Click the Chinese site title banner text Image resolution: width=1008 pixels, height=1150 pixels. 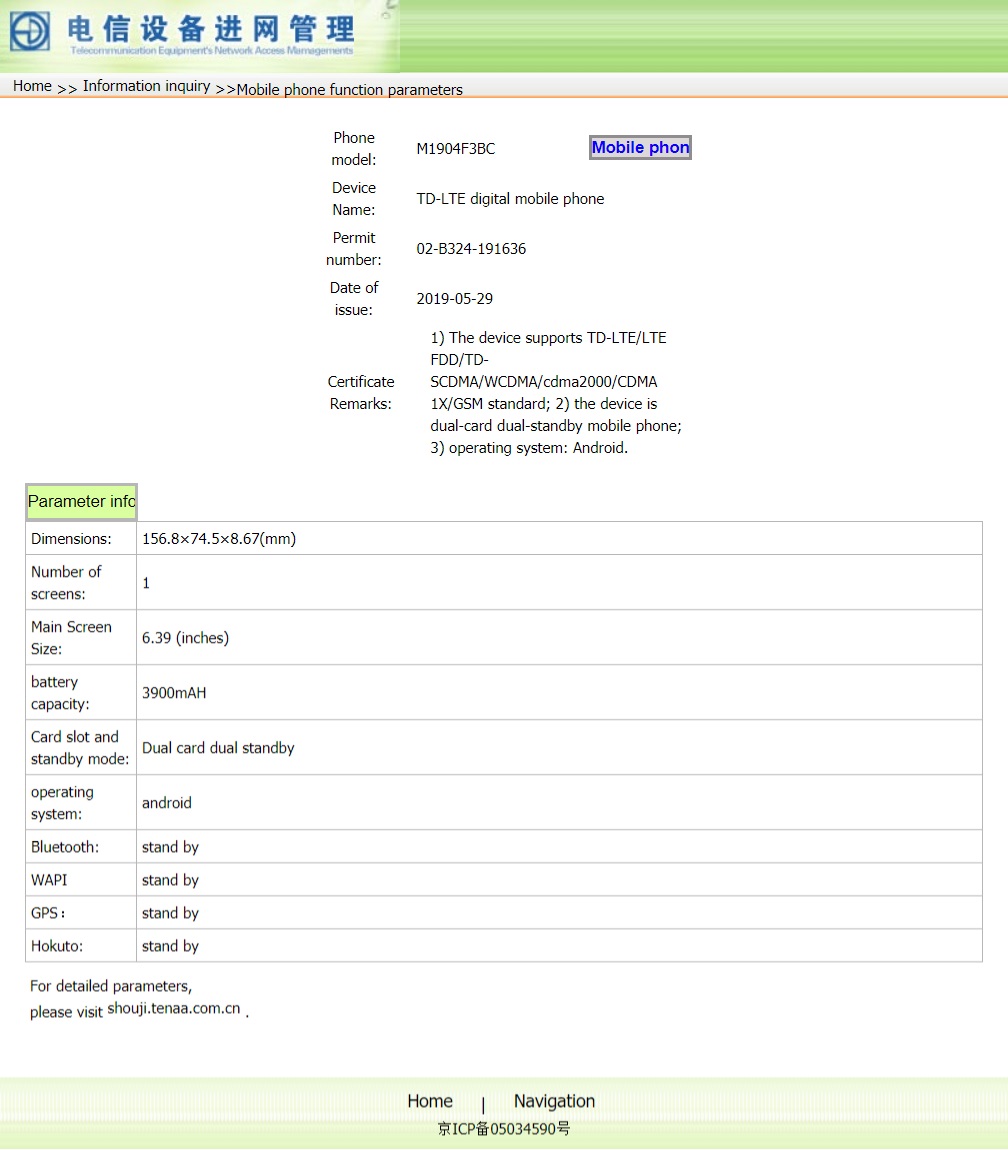(211, 32)
